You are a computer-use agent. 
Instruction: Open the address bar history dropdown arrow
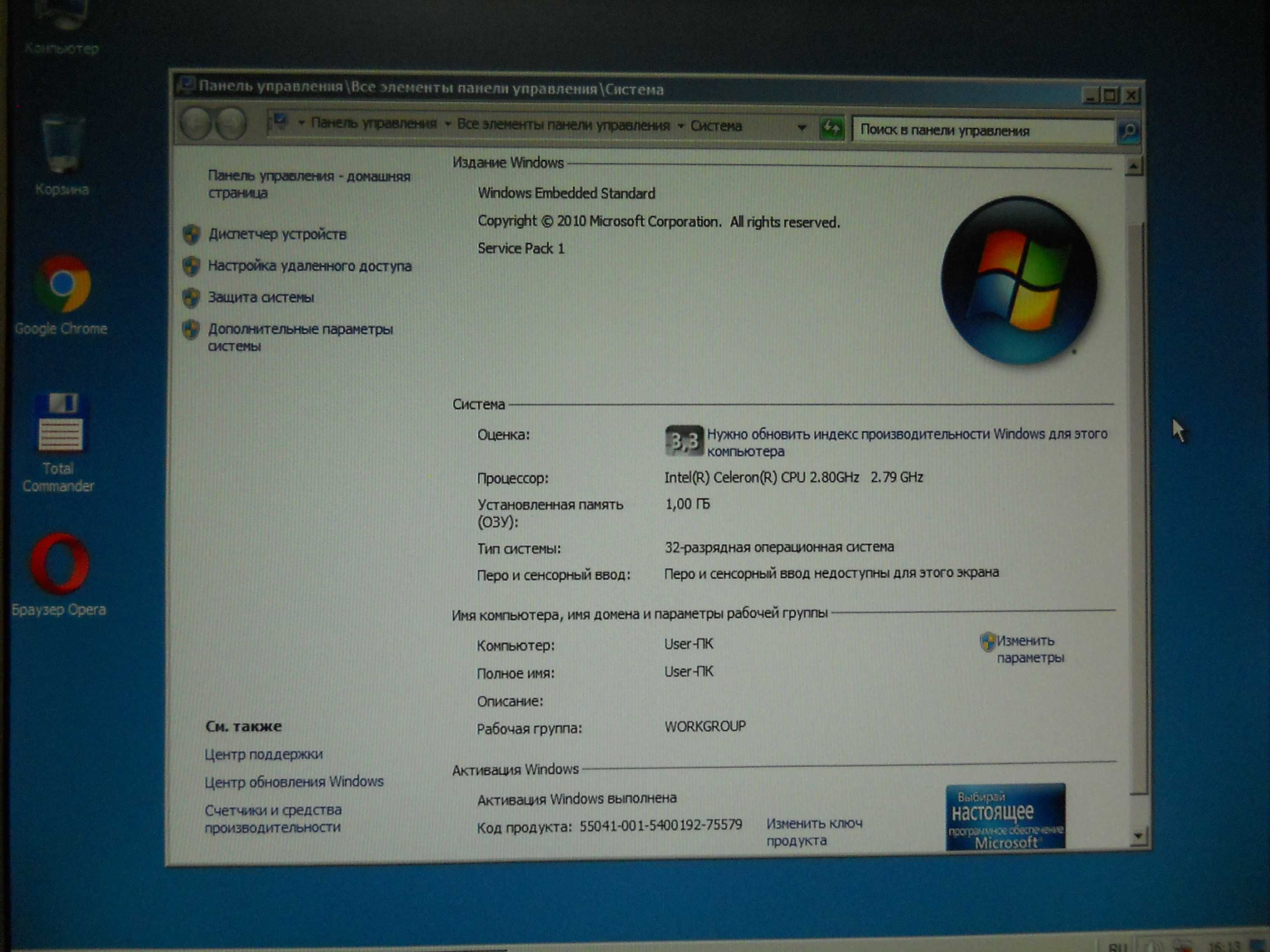pyautogui.click(x=802, y=128)
